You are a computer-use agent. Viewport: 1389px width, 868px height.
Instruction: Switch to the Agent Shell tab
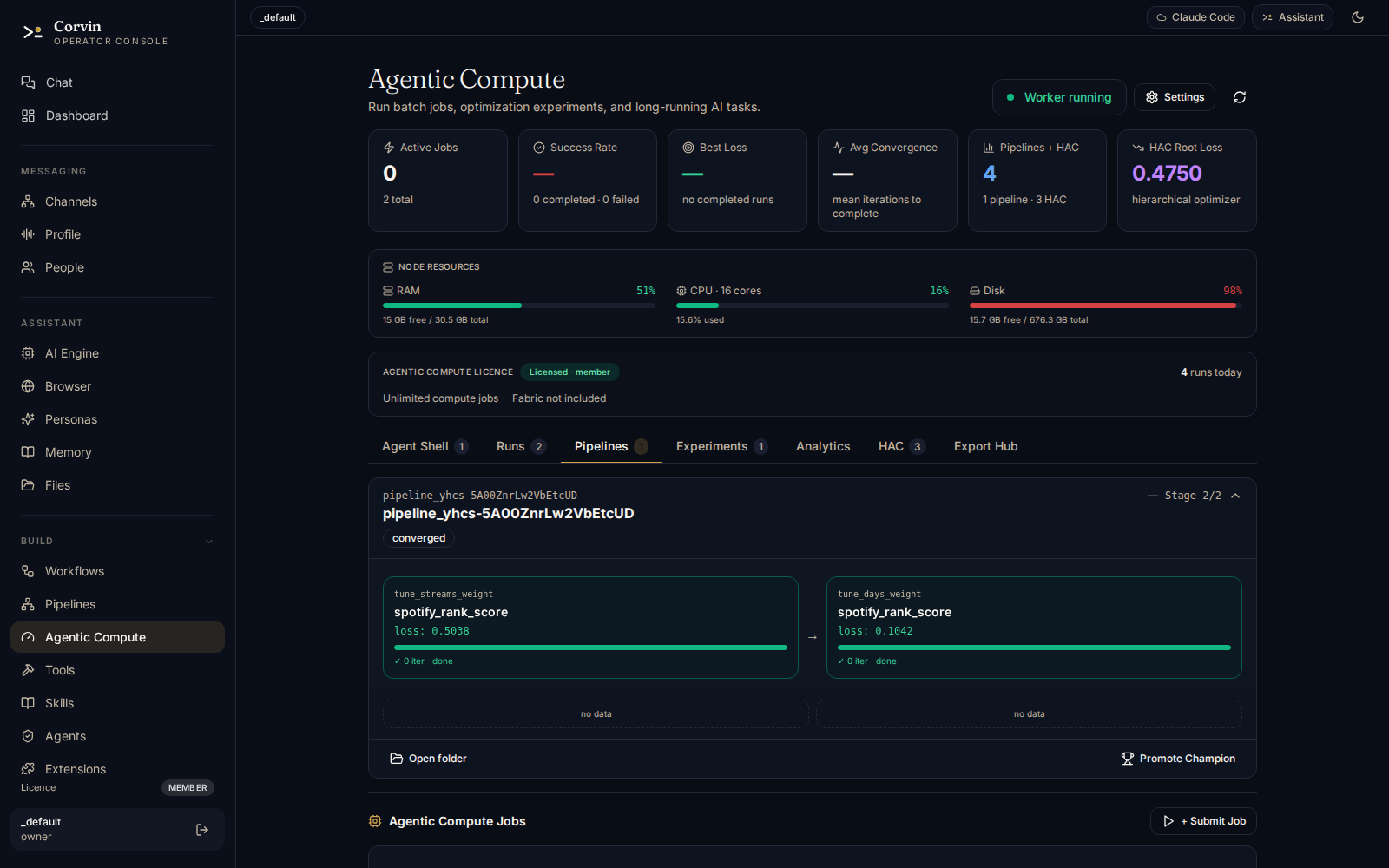point(425,446)
